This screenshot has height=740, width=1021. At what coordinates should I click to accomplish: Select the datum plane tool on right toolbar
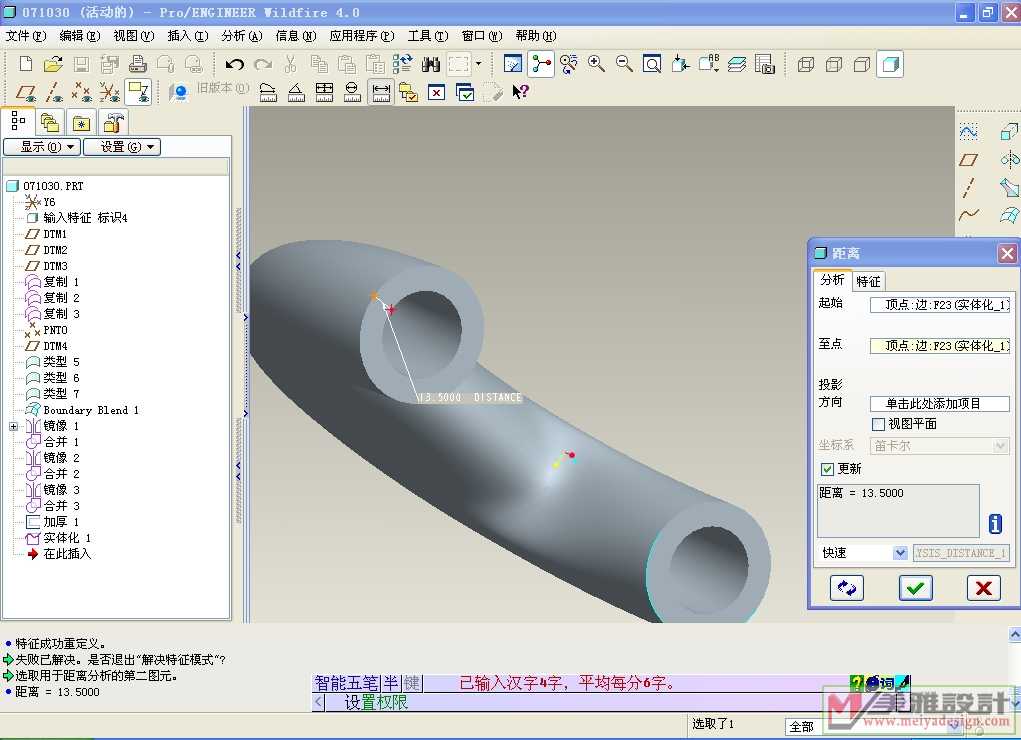click(x=969, y=160)
